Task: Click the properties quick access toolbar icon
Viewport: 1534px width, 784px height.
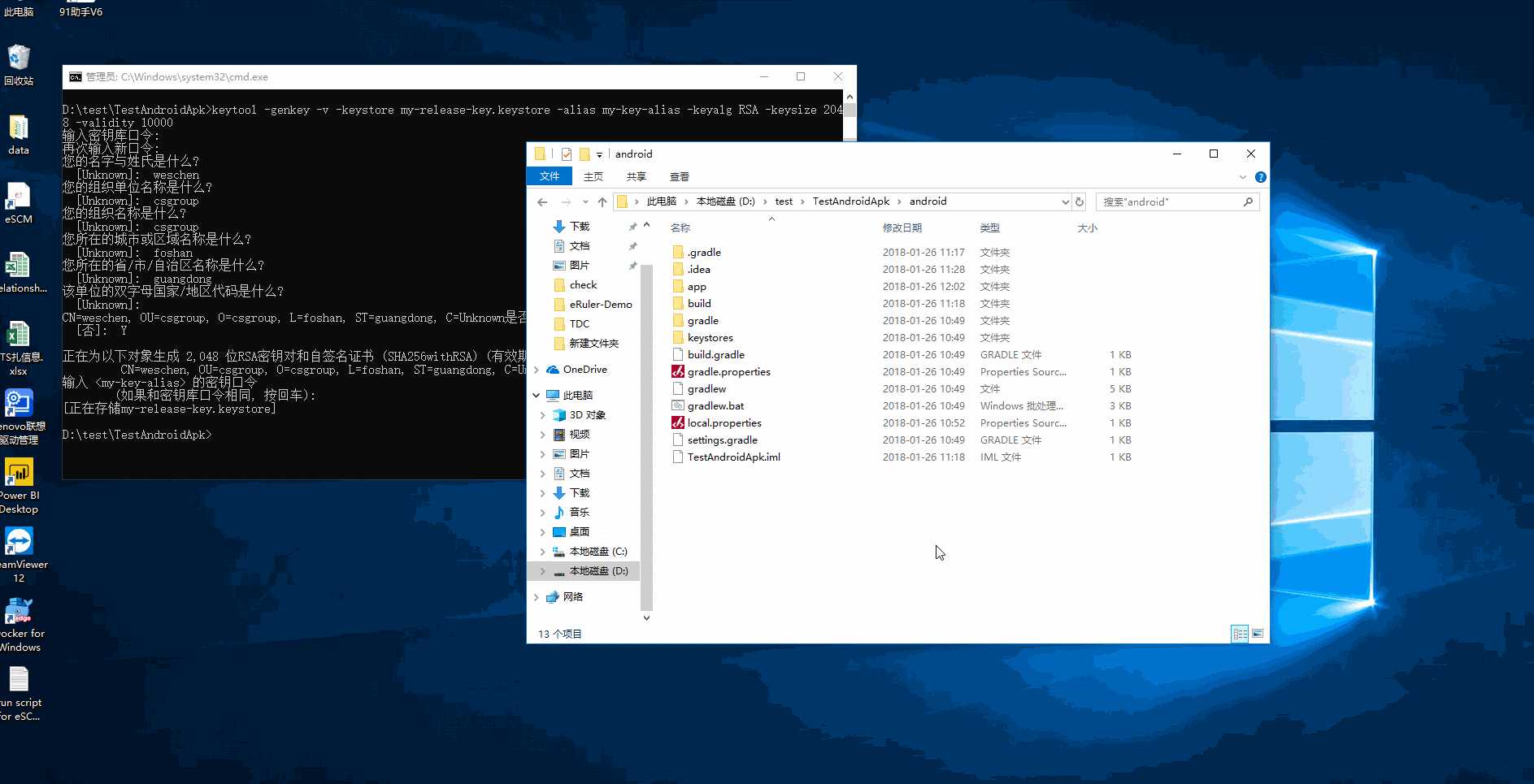Action: pos(567,154)
